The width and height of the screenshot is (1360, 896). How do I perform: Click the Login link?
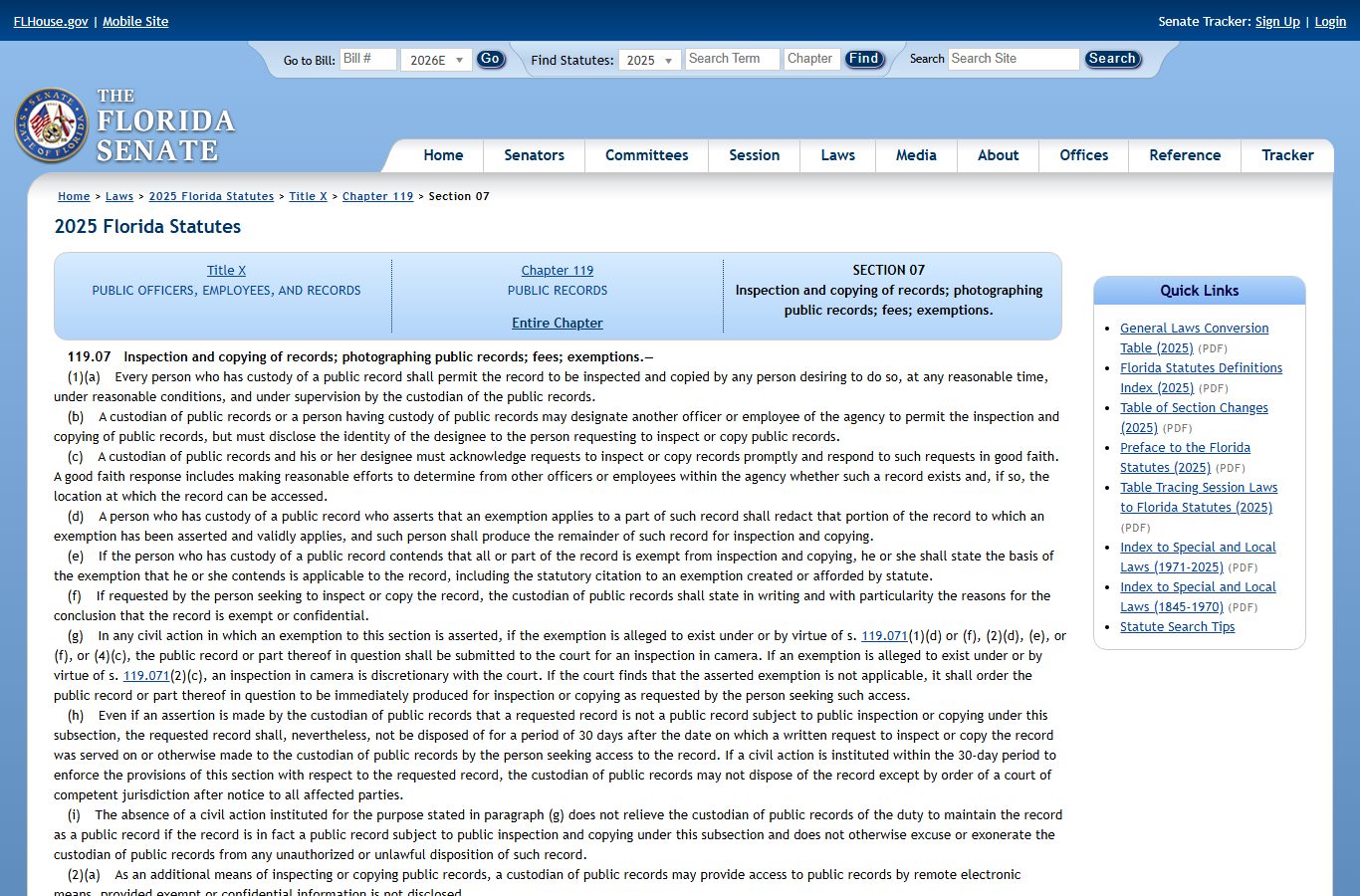tap(1330, 22)
